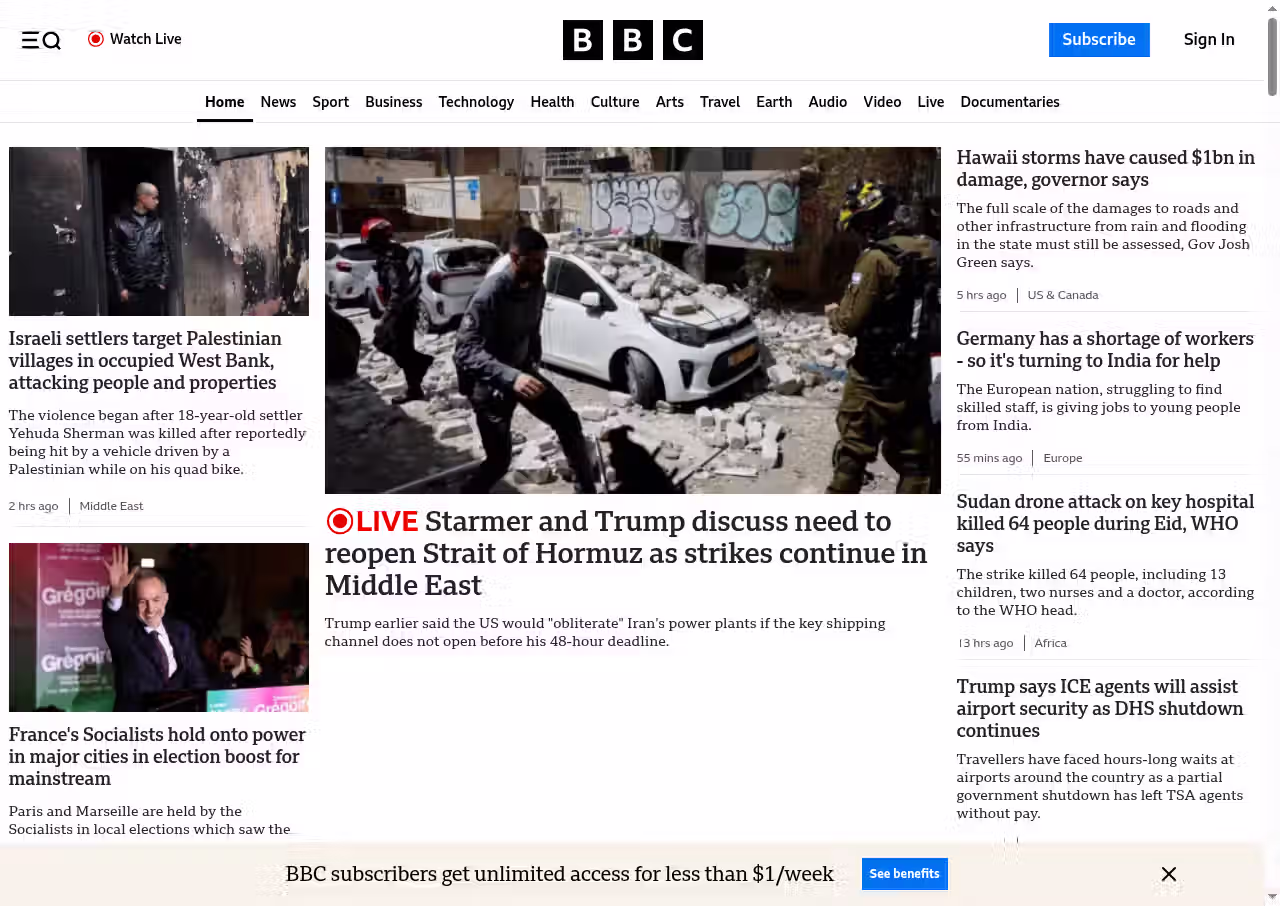This screenshot has height=906, width=1280.
Task: Select the Documentaries menu item
Action: click(x=1009, y=102)
